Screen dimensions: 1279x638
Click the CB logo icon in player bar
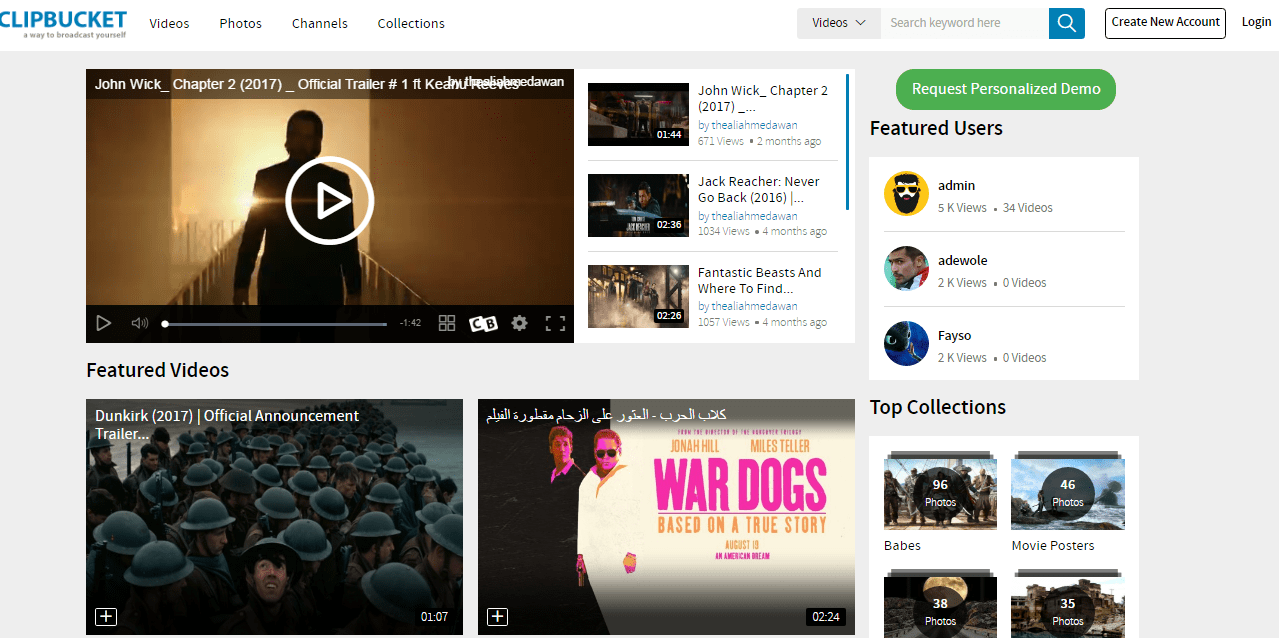pos(483,323)
